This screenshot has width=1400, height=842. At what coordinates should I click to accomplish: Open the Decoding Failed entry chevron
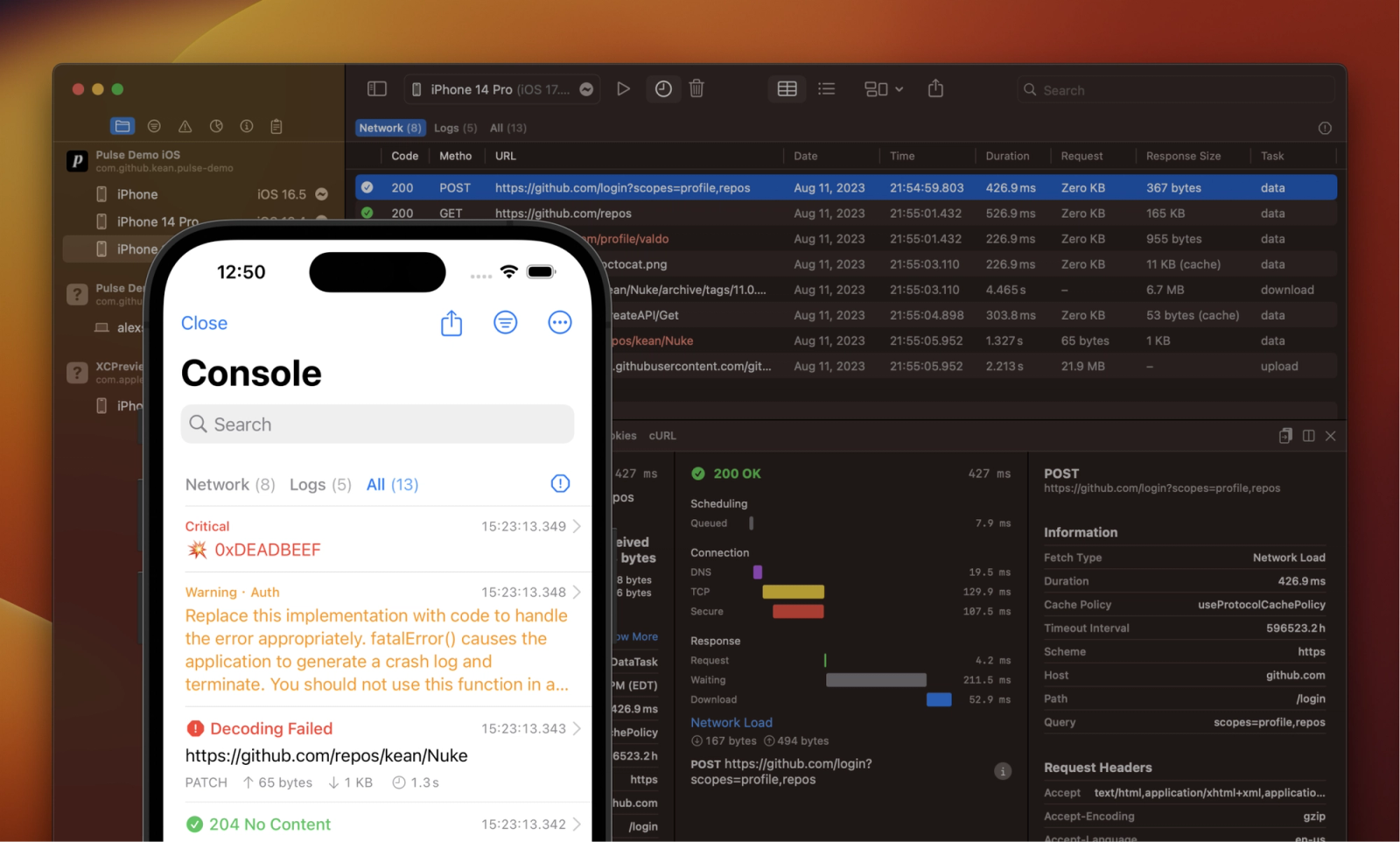pos(577,728)
